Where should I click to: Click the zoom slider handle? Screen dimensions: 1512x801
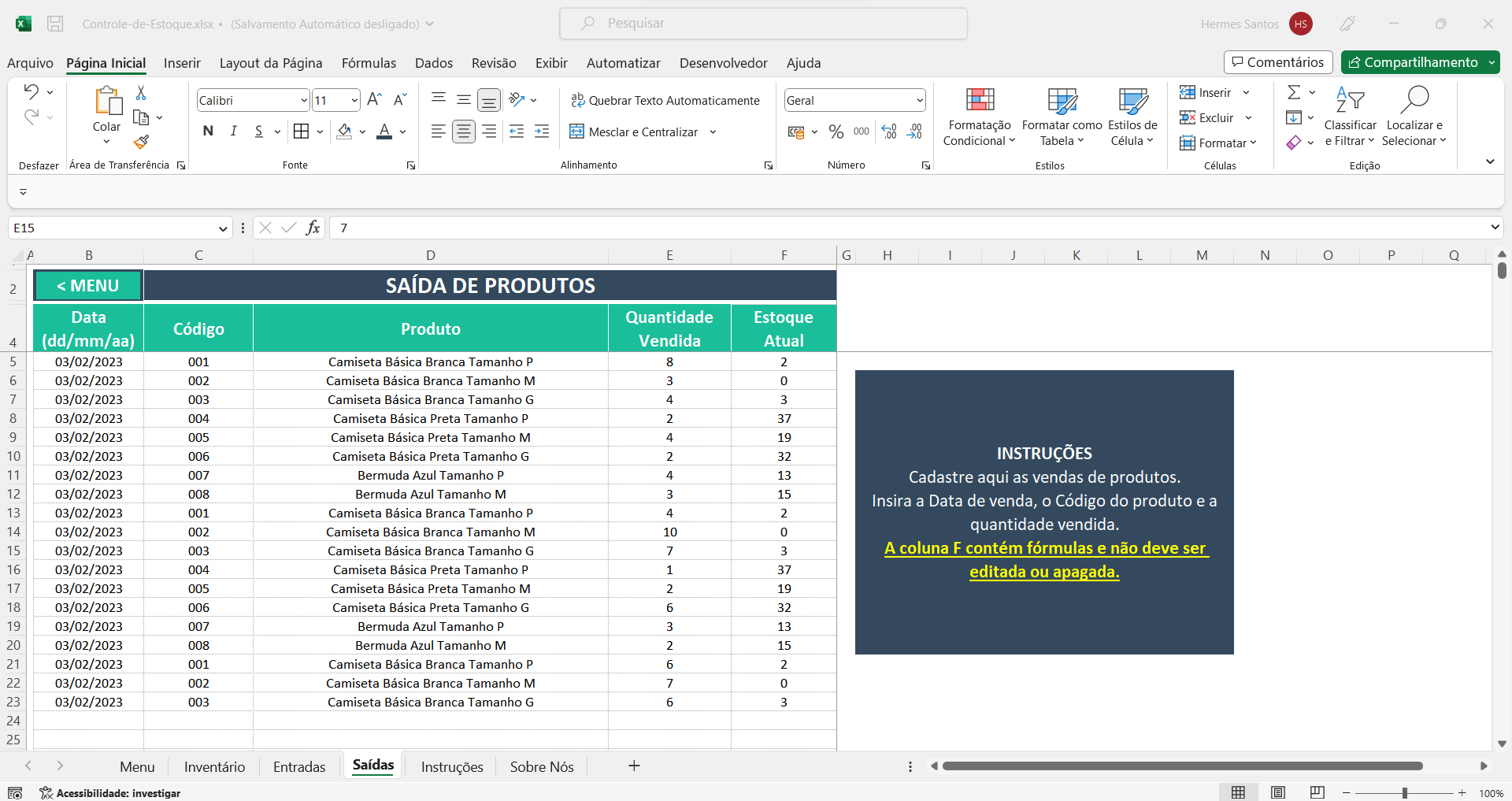click(1405, 793)
